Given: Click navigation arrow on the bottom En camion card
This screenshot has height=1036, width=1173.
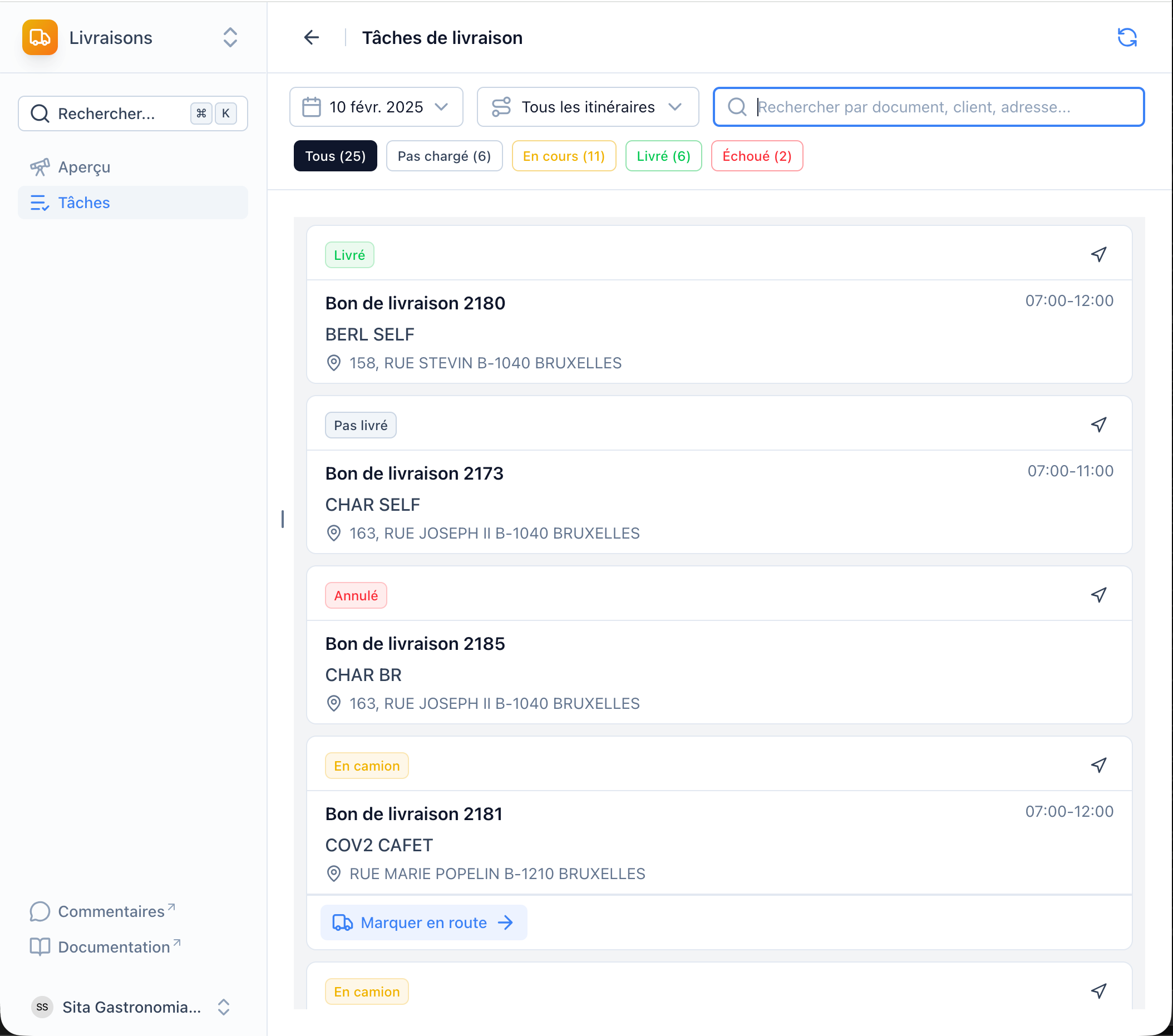Looking at the screenshot, I should point(1099,991).
